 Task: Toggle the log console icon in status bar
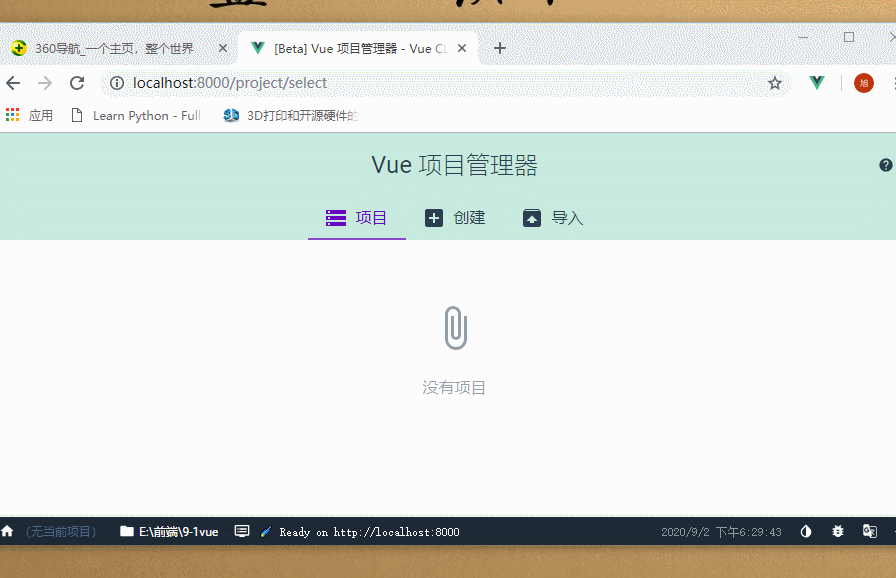(x=242, y=531)
